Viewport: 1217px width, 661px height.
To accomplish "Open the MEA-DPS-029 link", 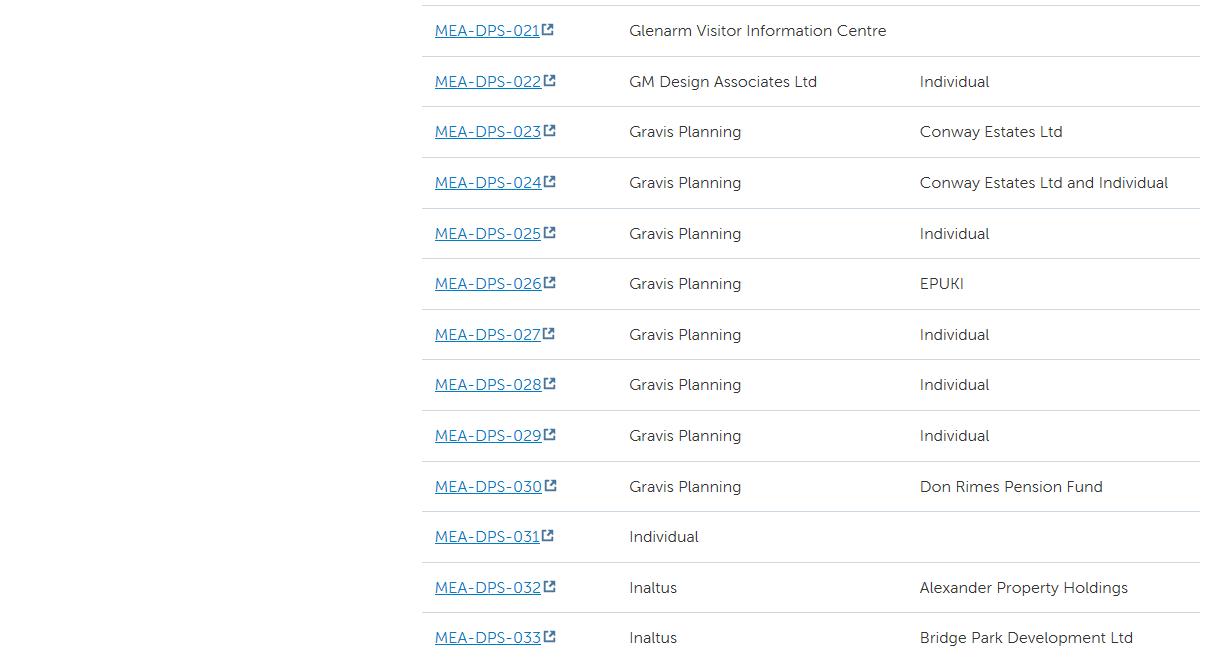I will pyautogui.click(x=488, y=436).
